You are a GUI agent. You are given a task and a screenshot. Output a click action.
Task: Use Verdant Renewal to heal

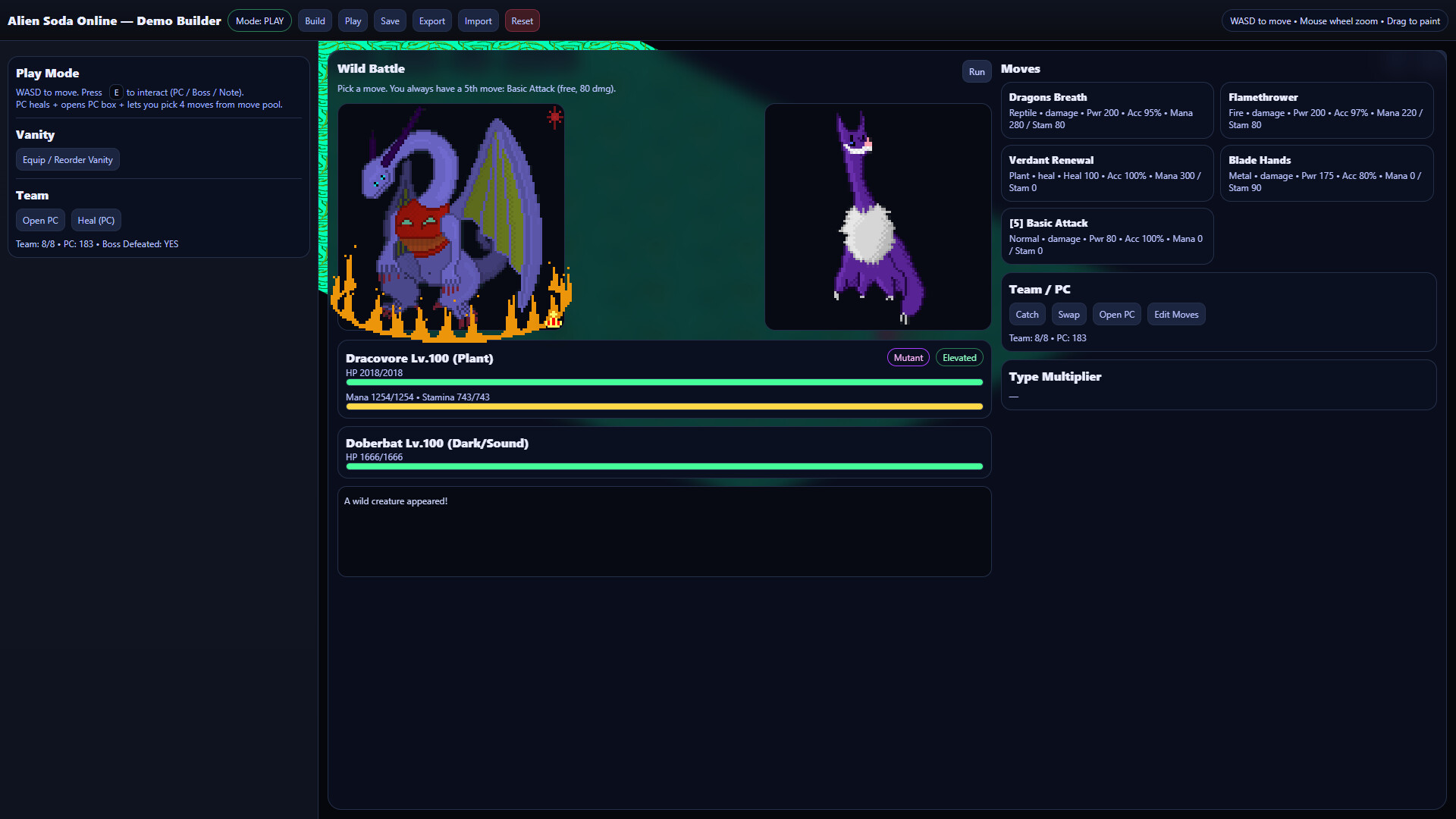(x=1106, y=173)
